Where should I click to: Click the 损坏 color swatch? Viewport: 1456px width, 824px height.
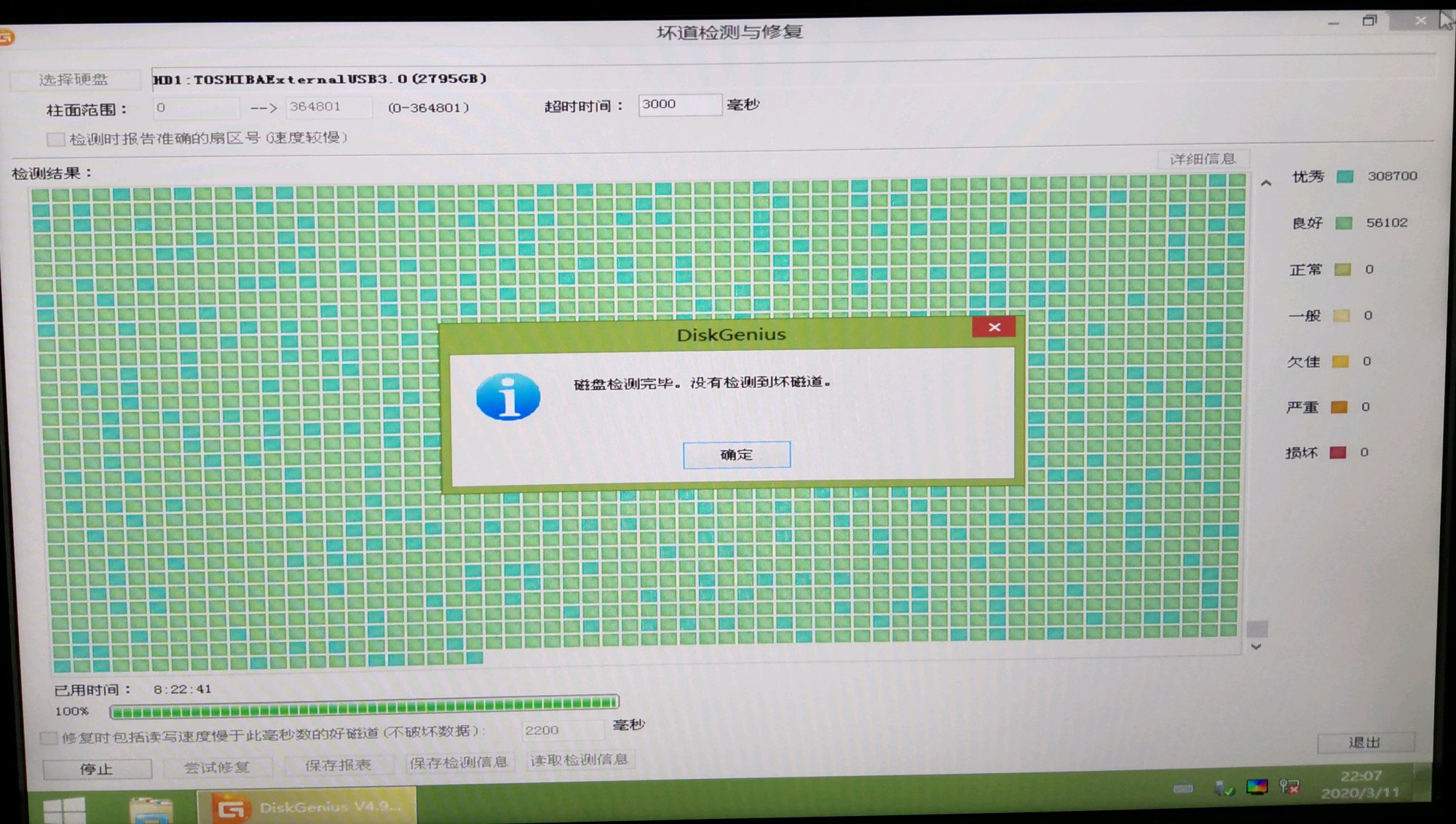(x=1337, y=452)
